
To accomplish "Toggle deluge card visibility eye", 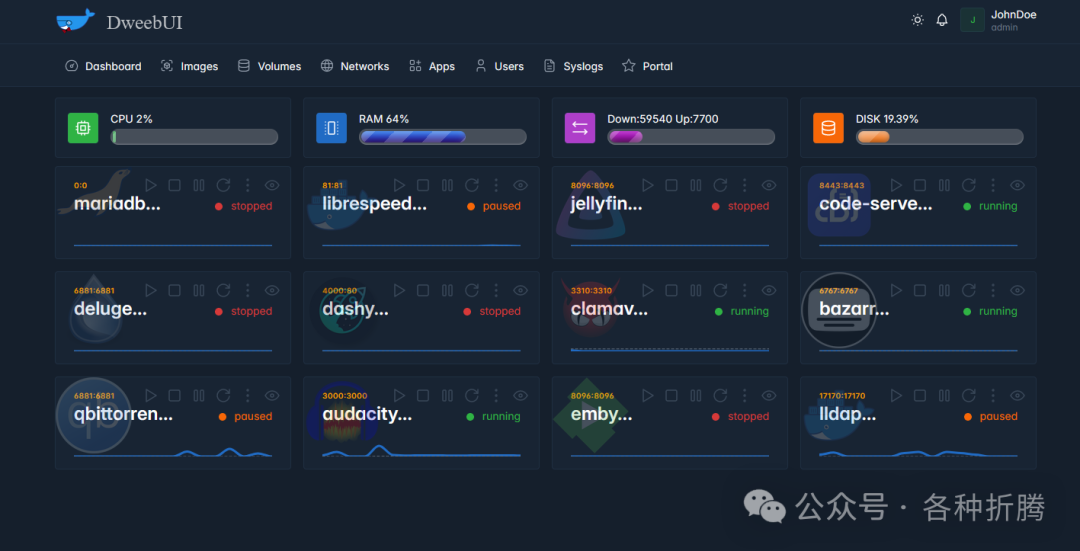I will click(272, 291).
